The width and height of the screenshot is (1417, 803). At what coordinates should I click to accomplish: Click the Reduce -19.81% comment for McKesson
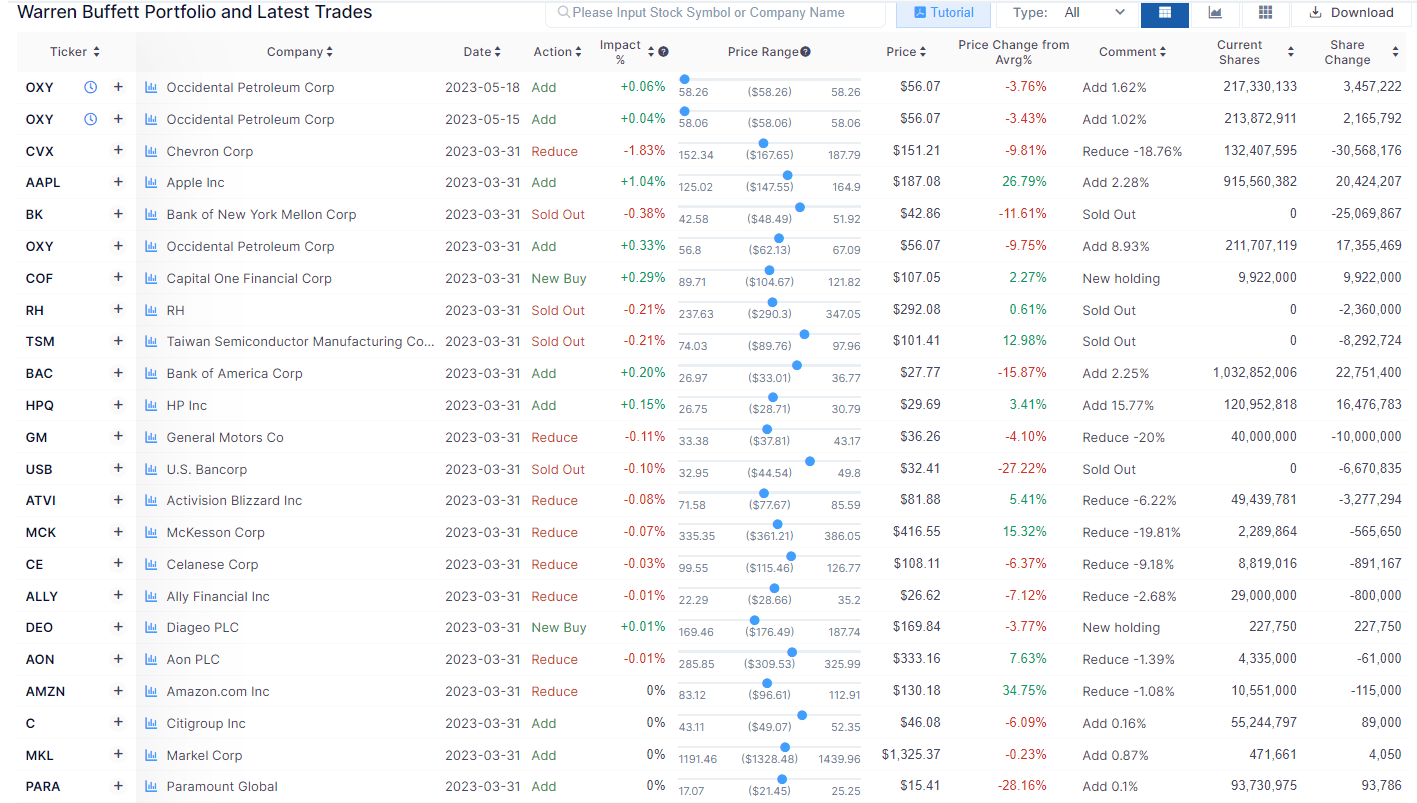[1131, 532]
